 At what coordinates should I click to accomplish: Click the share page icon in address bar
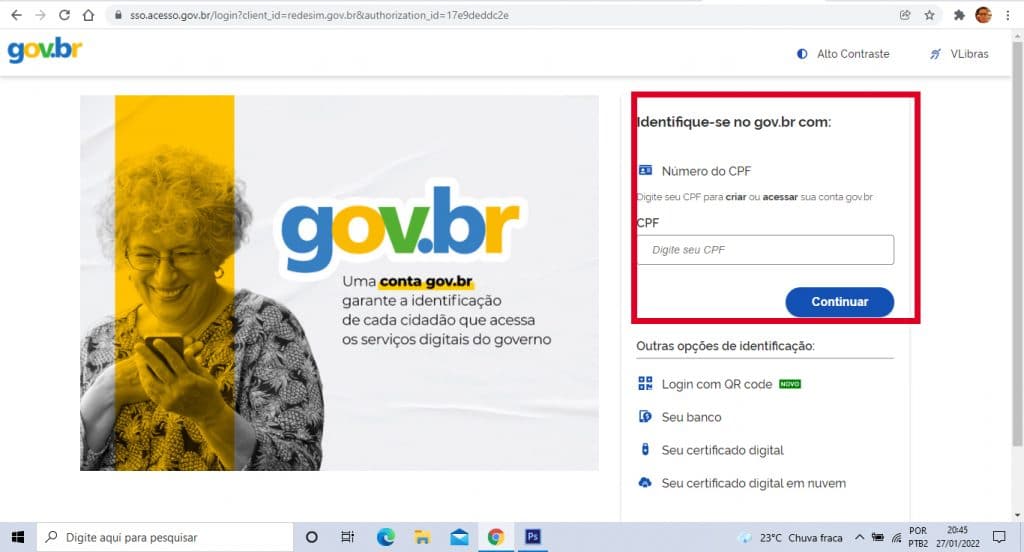click(x=905, y=15)
